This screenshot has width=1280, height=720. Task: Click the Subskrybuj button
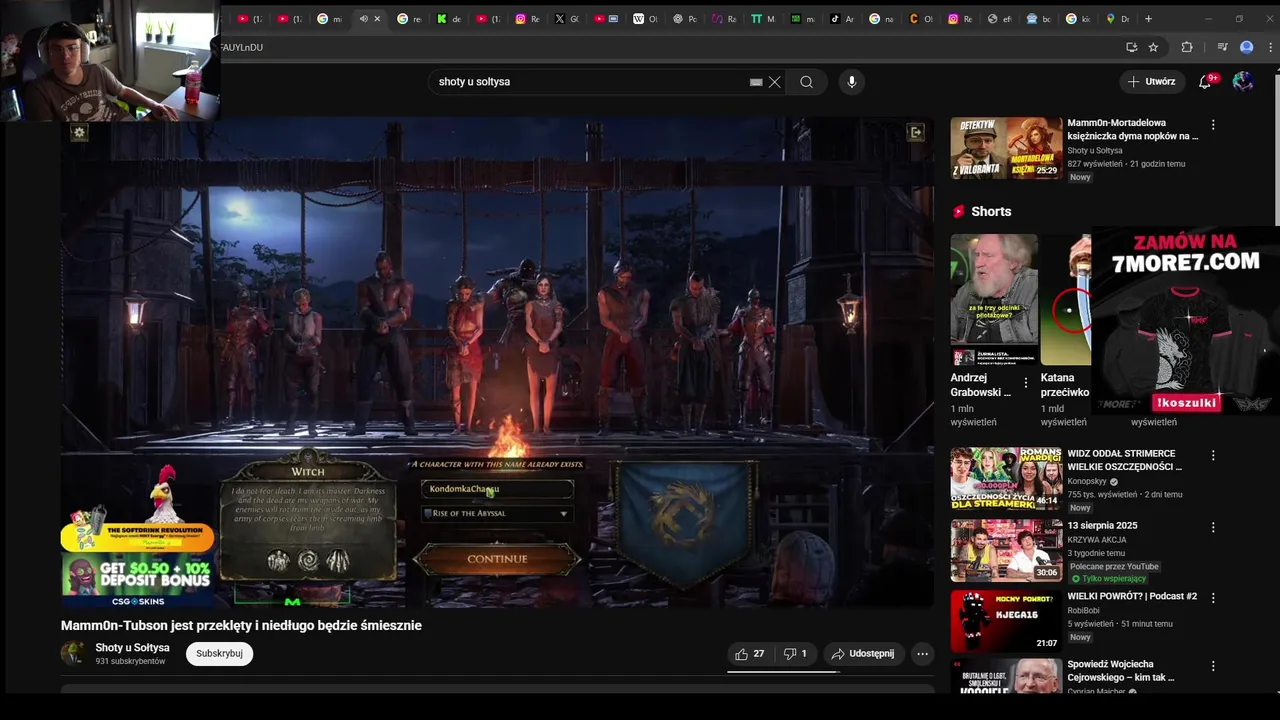click(219, 654)
